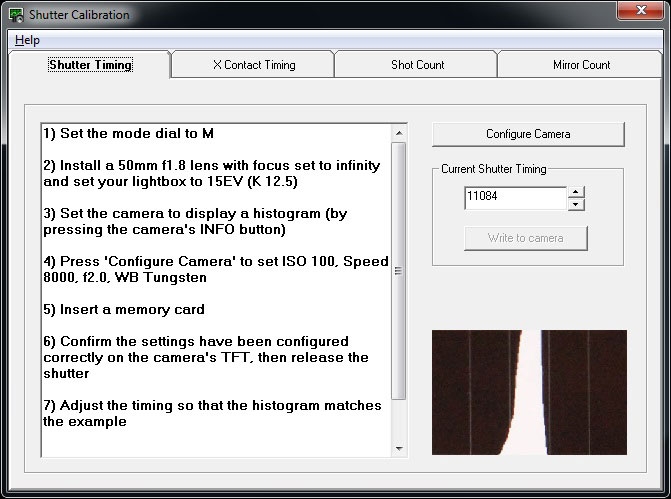Click the 'Current Shutter Timing' group label
The height and width of the screenshot is (499, 671).
point(493,169)
